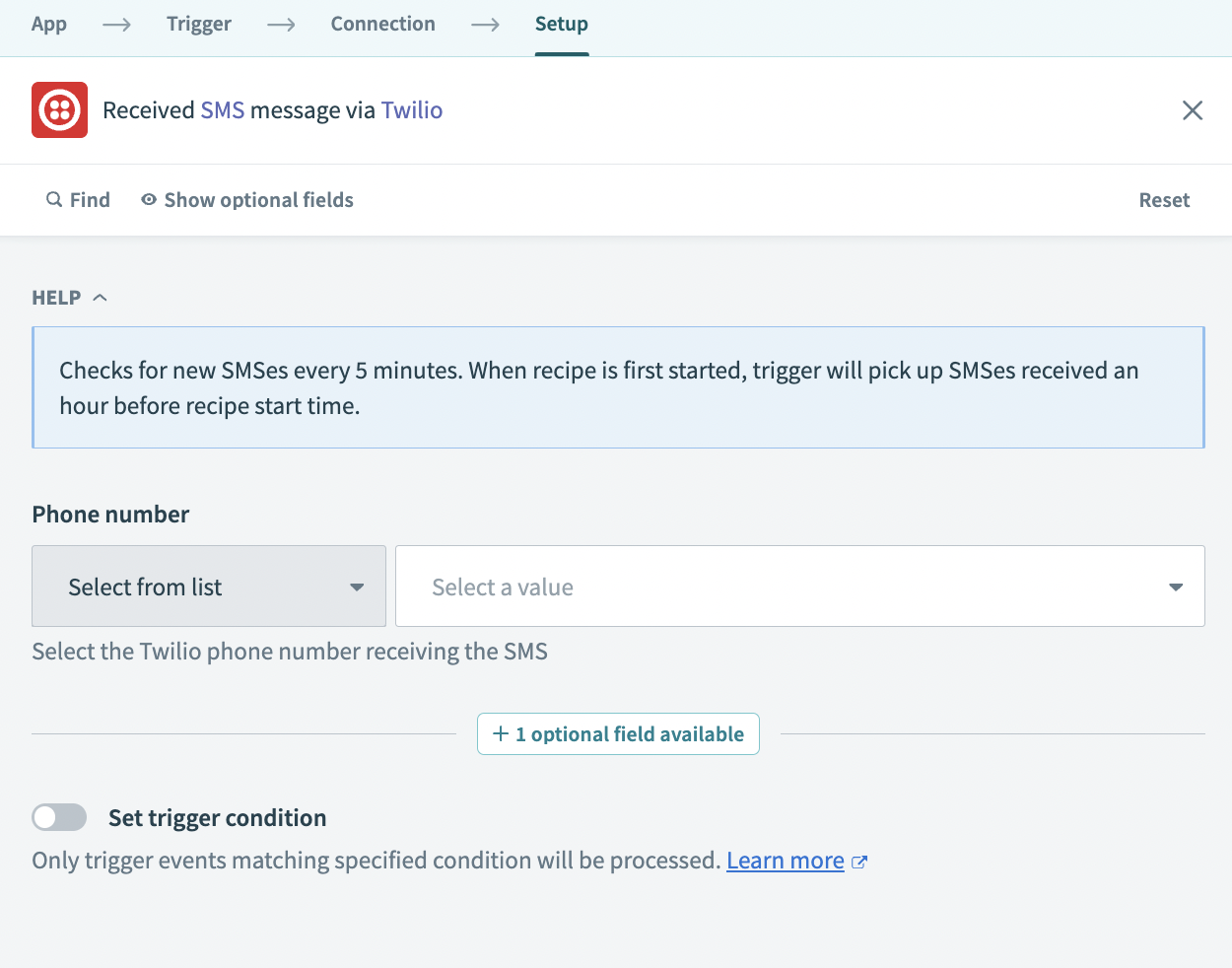Switch to the Trigger step tab

click(198, 25)
